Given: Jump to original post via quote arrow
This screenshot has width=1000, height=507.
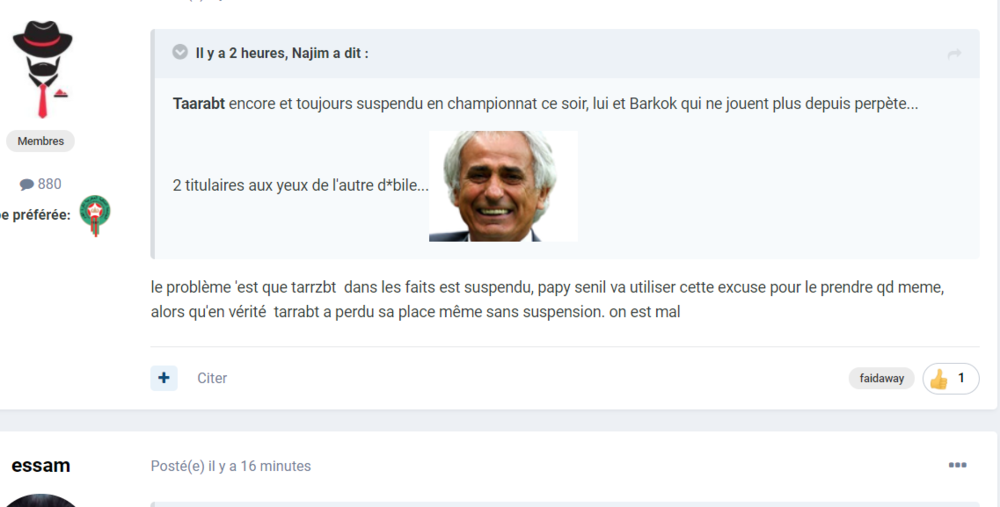Looking at the screenshot, I should click(954, 54).
